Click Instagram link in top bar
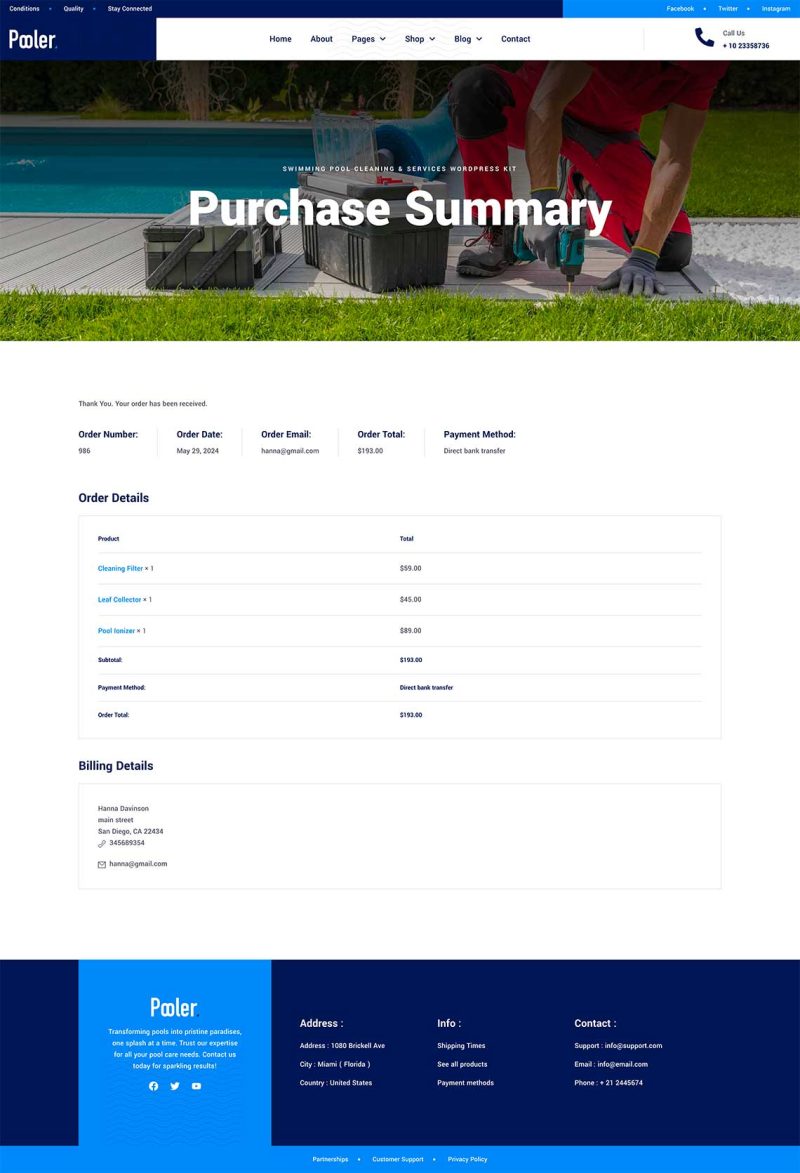The image size is (800, 1173). tap(775, 8)
